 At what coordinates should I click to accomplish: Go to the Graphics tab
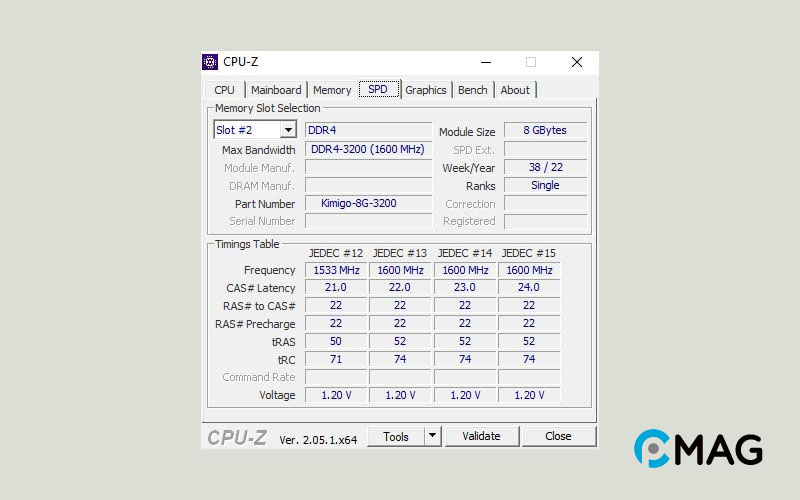[x=426, y=90]
